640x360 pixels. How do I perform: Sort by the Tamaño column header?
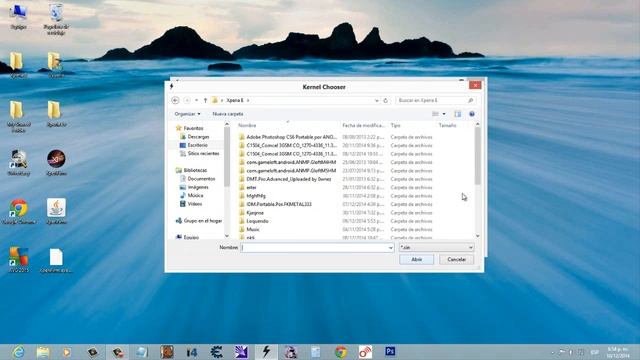click(447, 126)
